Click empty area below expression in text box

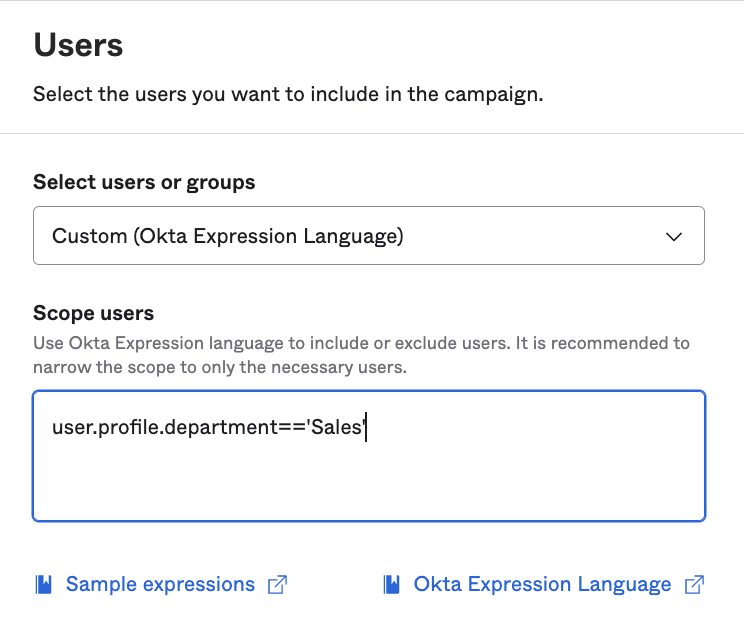(x=368, y=485)
